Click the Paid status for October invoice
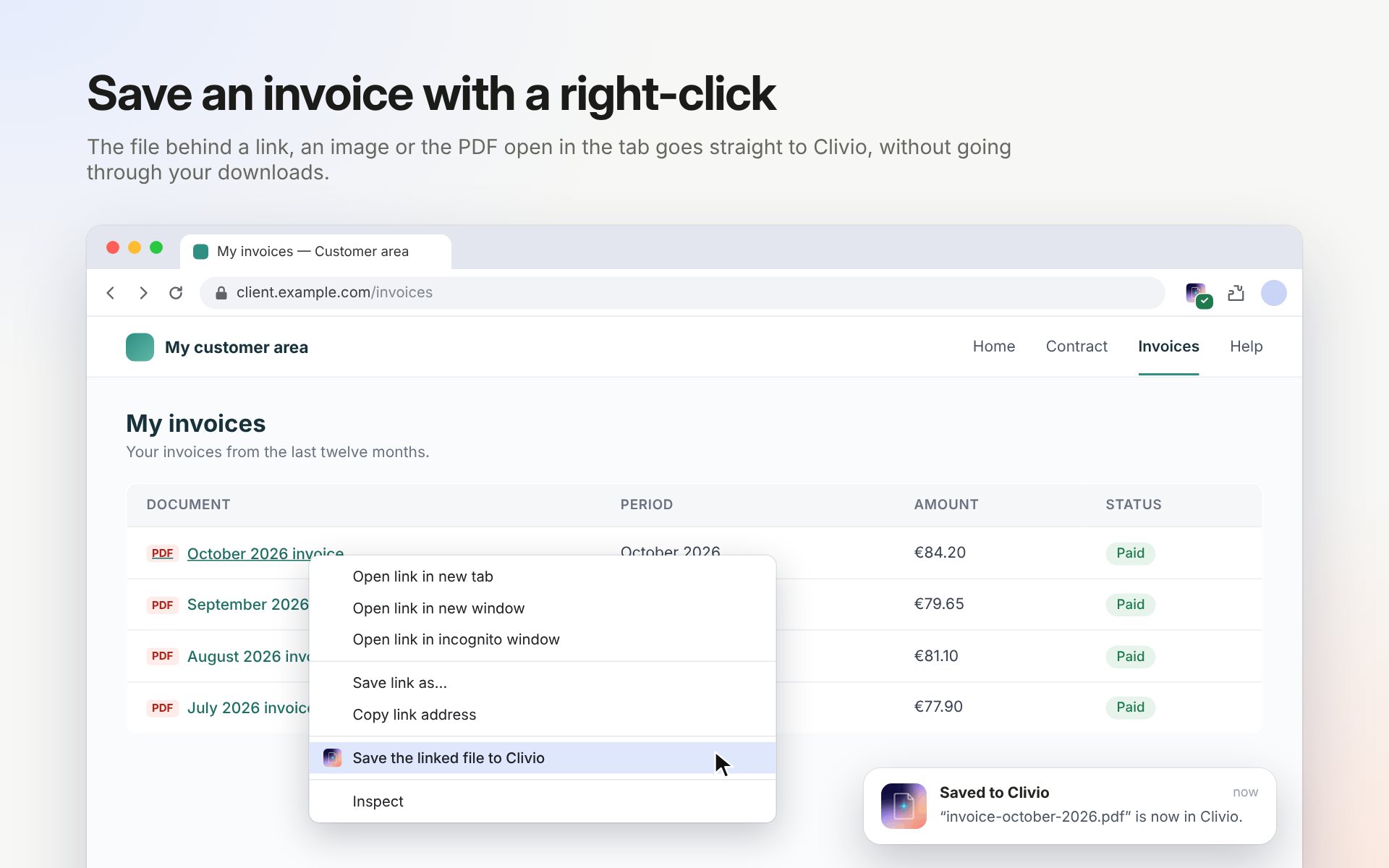1389x868 pixels. [1130, 553]
